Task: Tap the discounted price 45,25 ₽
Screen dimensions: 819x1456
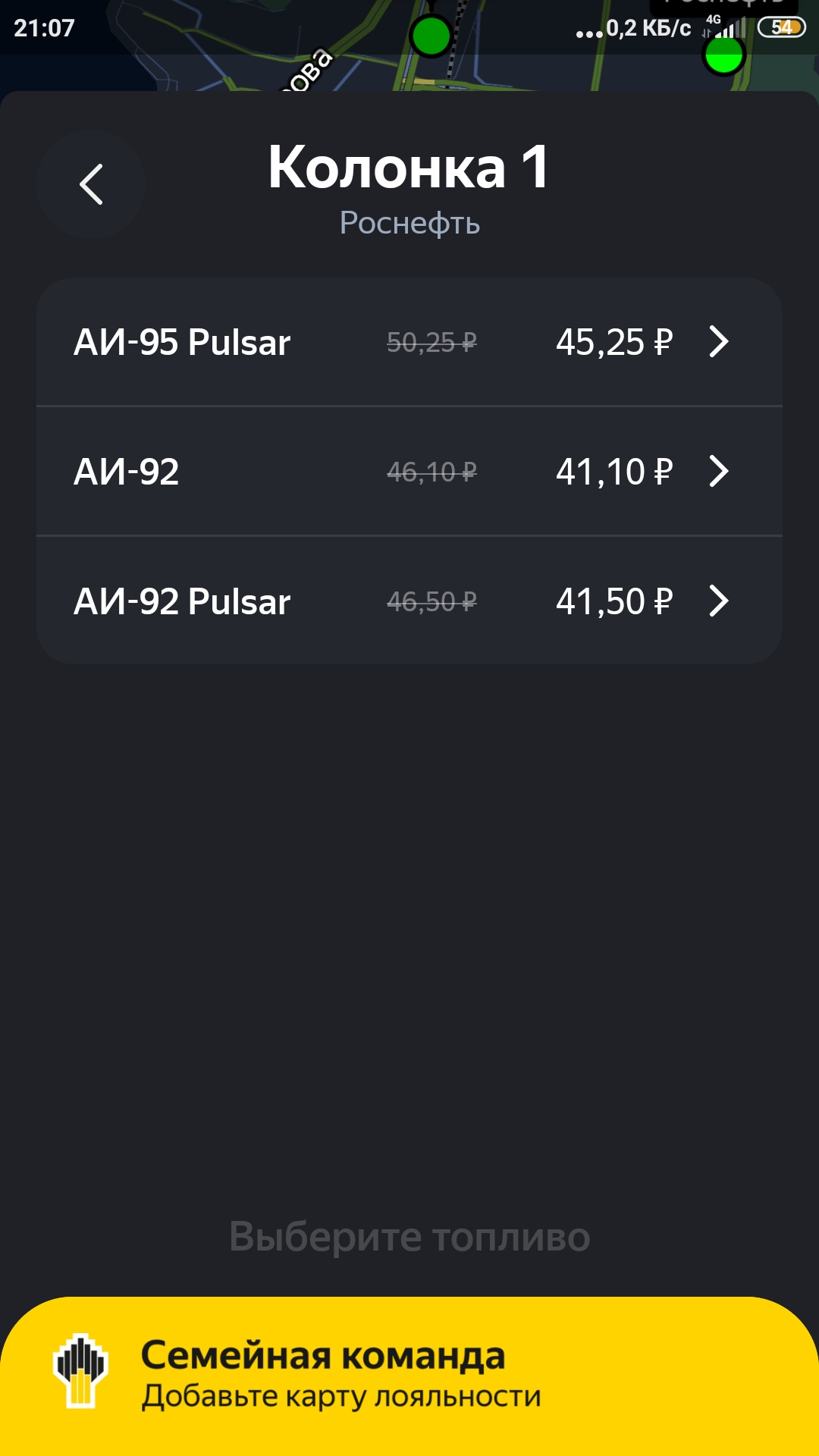Action: point(613,342)
